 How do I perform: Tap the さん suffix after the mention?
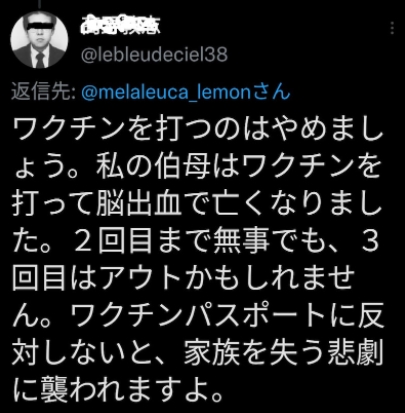tap(271, 92)
